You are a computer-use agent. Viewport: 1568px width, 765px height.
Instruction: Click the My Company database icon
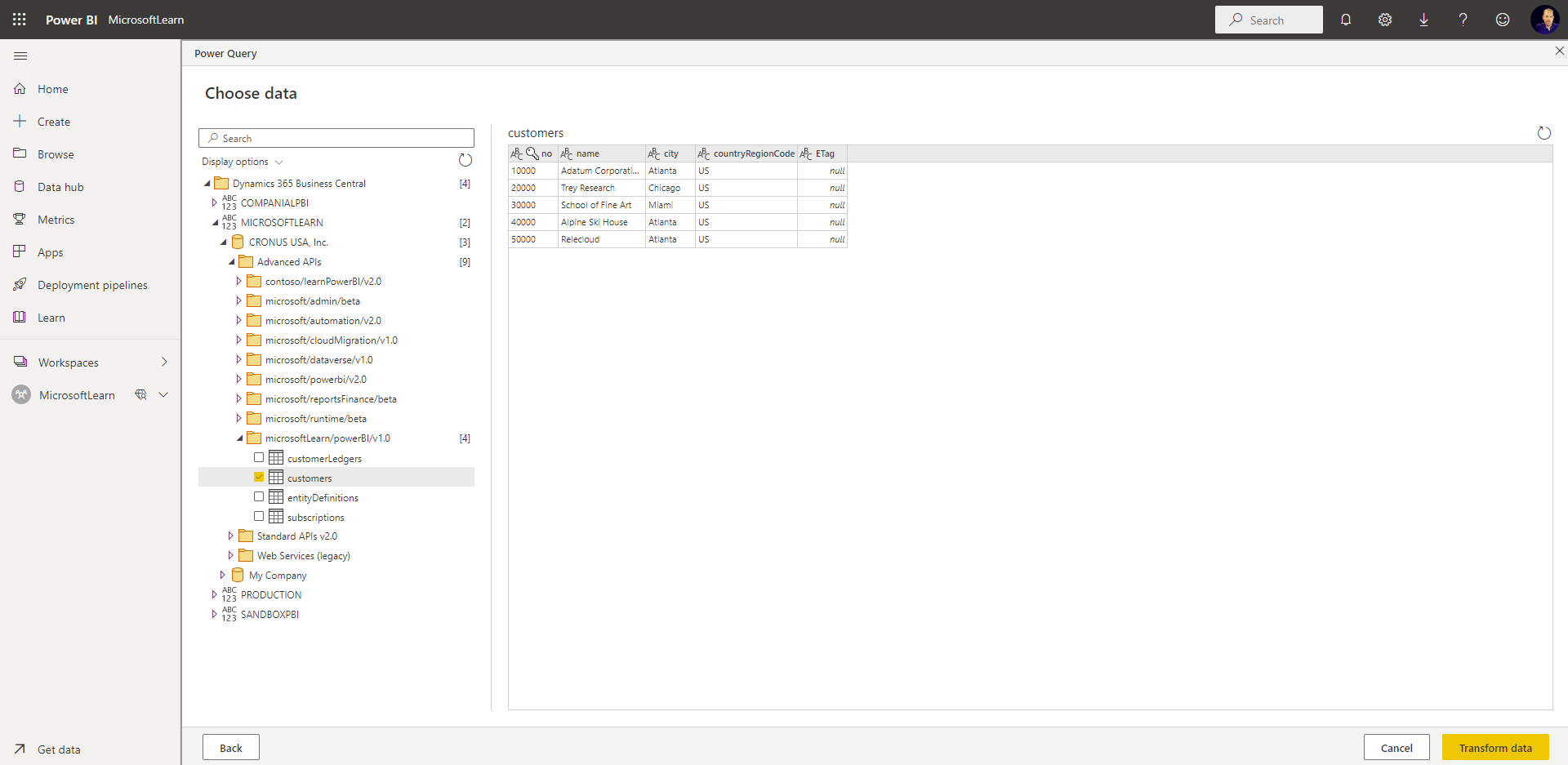point(238,575)
